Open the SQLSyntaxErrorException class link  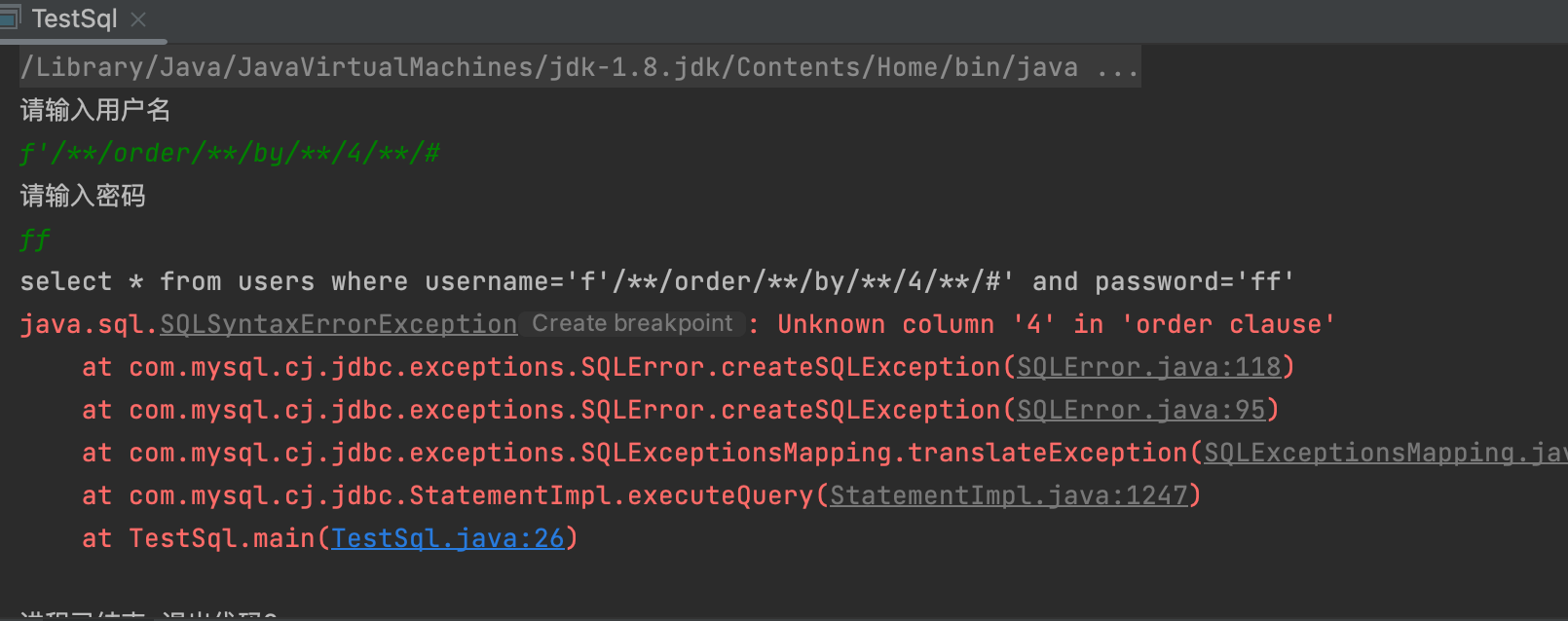click(x=338, y=324)
